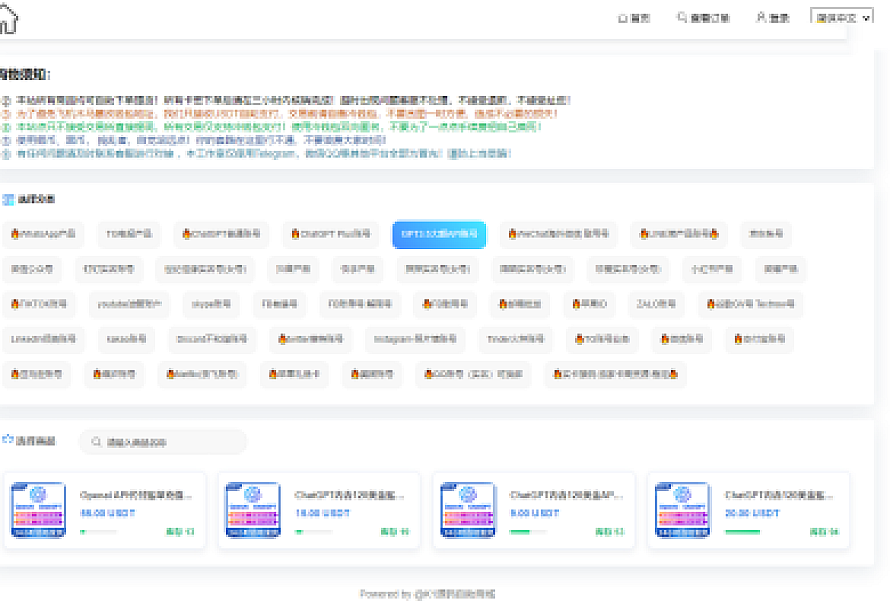The height and width of the screenshot is (610, 890).
Task: Click the home icon in top navigation
Action: click(x=623, y=18)
